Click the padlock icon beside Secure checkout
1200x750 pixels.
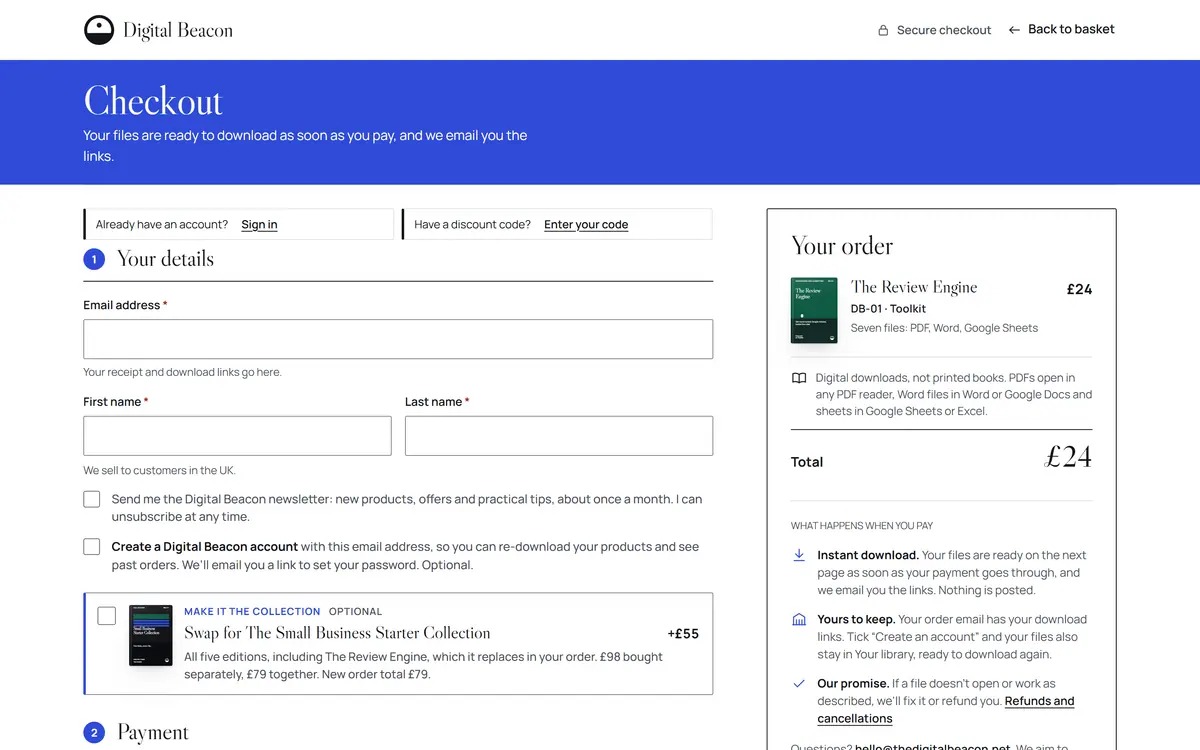pos(883,30)
